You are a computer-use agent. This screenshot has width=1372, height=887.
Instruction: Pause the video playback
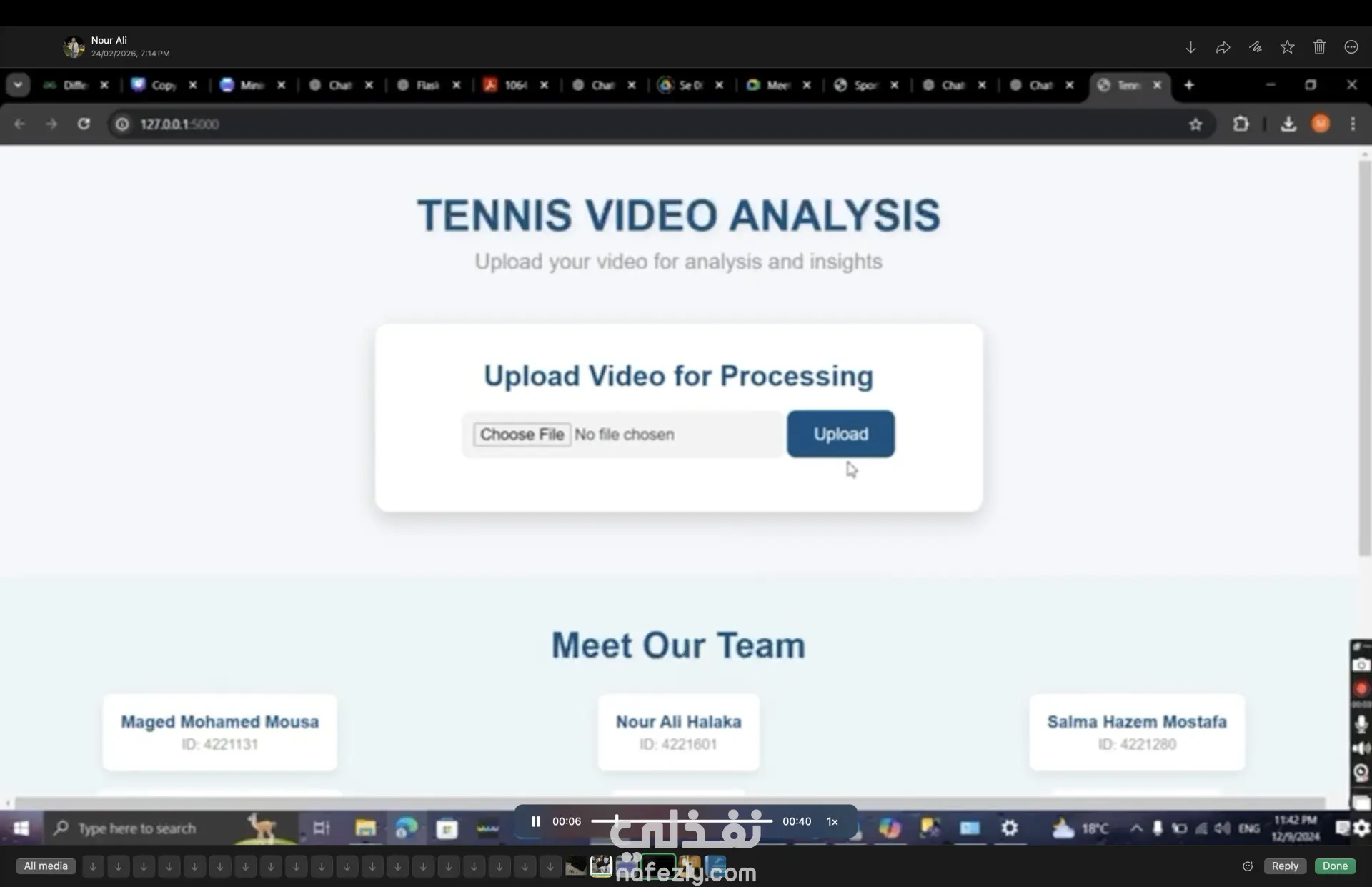tap(535, 821)
